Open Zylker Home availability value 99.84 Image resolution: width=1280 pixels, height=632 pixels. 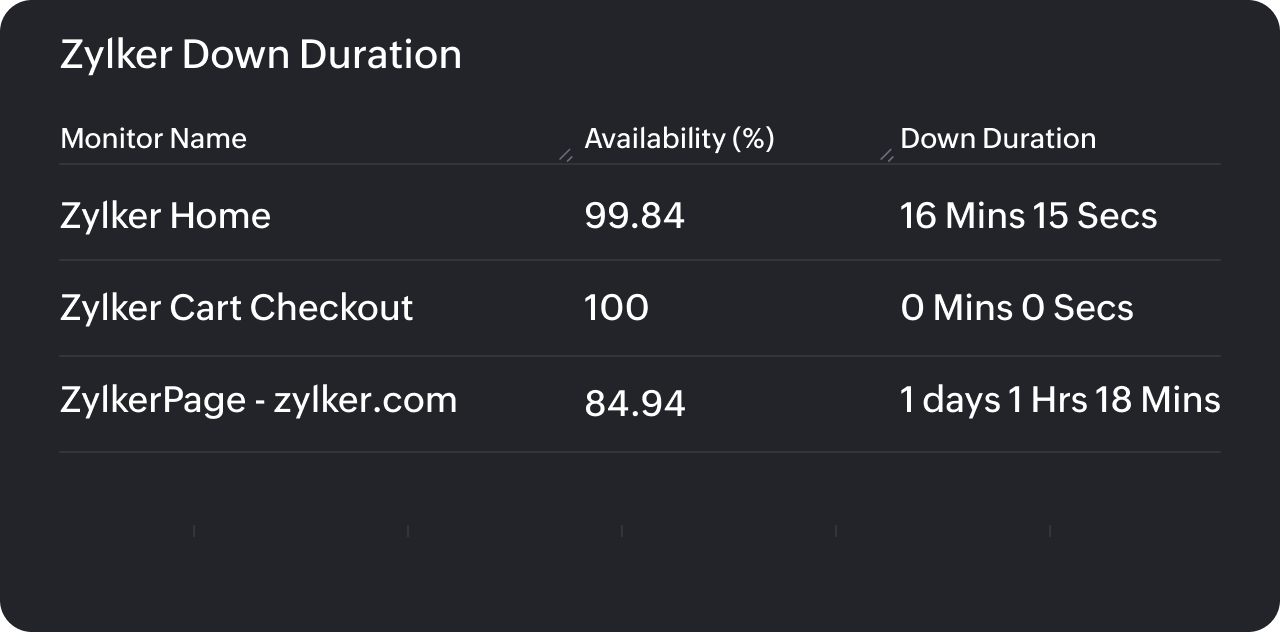pos(634,216)
